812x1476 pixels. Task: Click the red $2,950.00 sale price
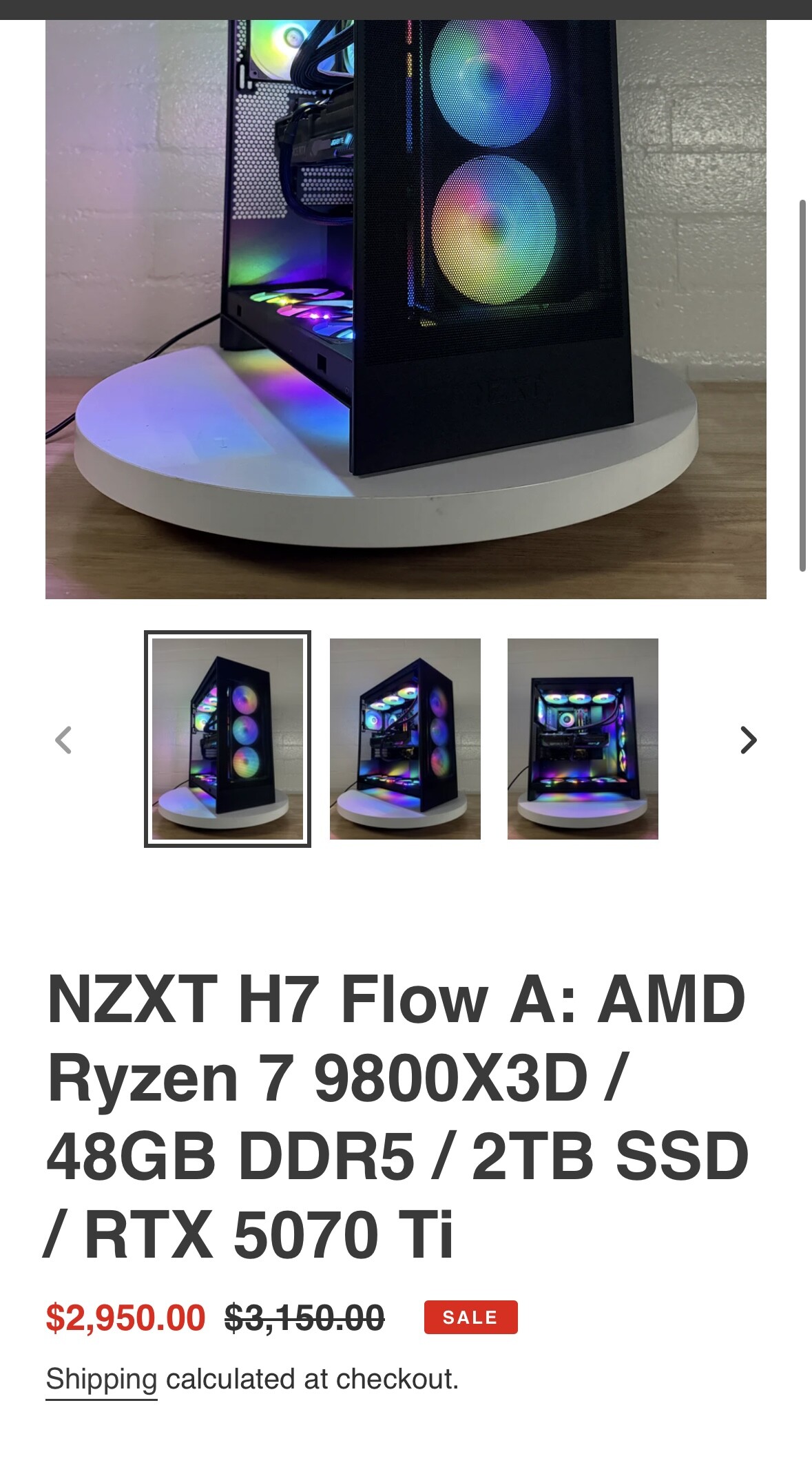tap(125, 1318)
